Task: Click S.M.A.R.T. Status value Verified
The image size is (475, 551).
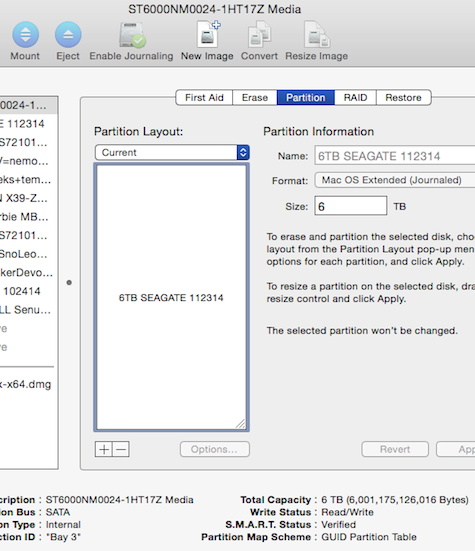Action: 338,525
